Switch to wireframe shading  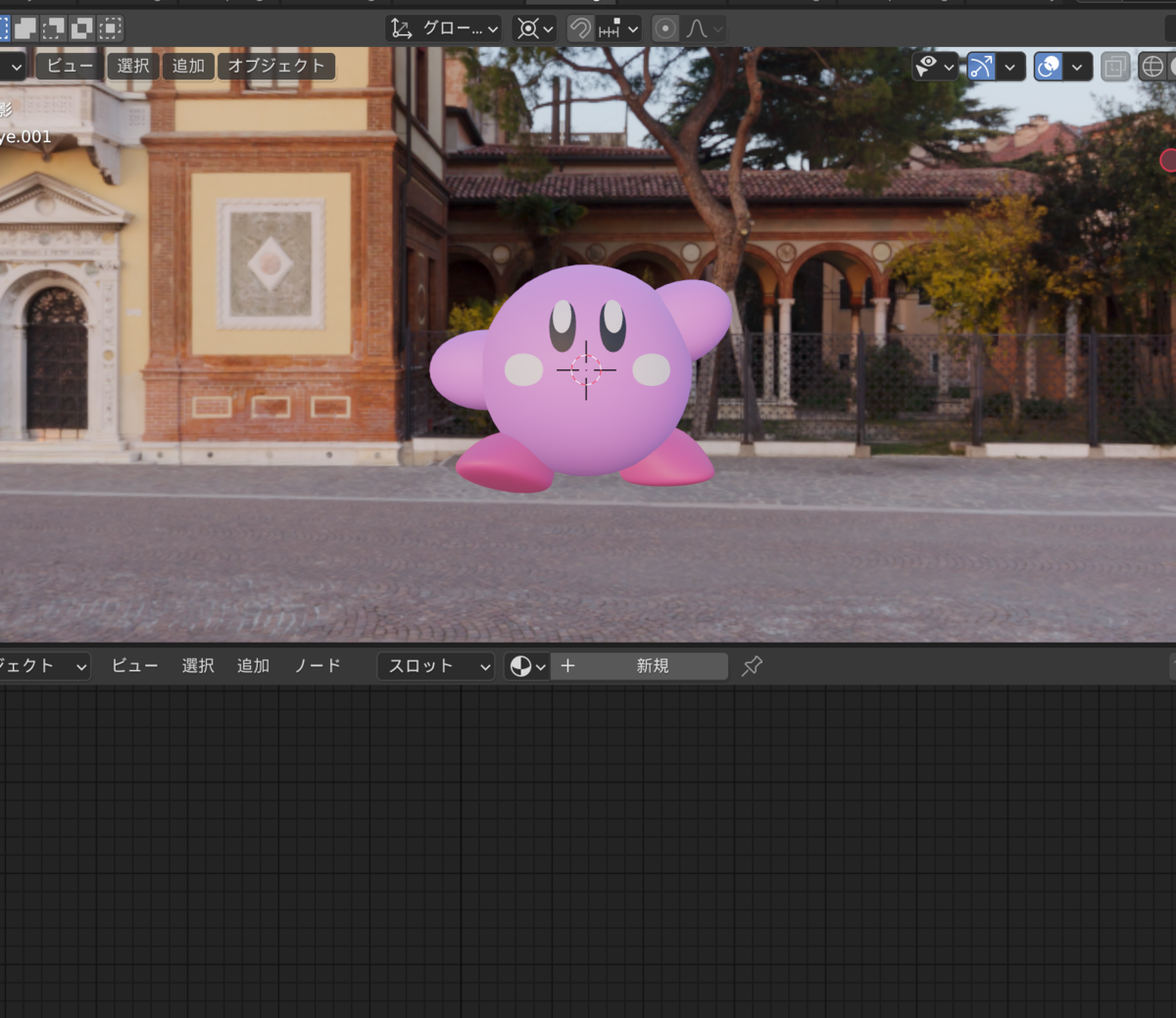pos(1152,67)
